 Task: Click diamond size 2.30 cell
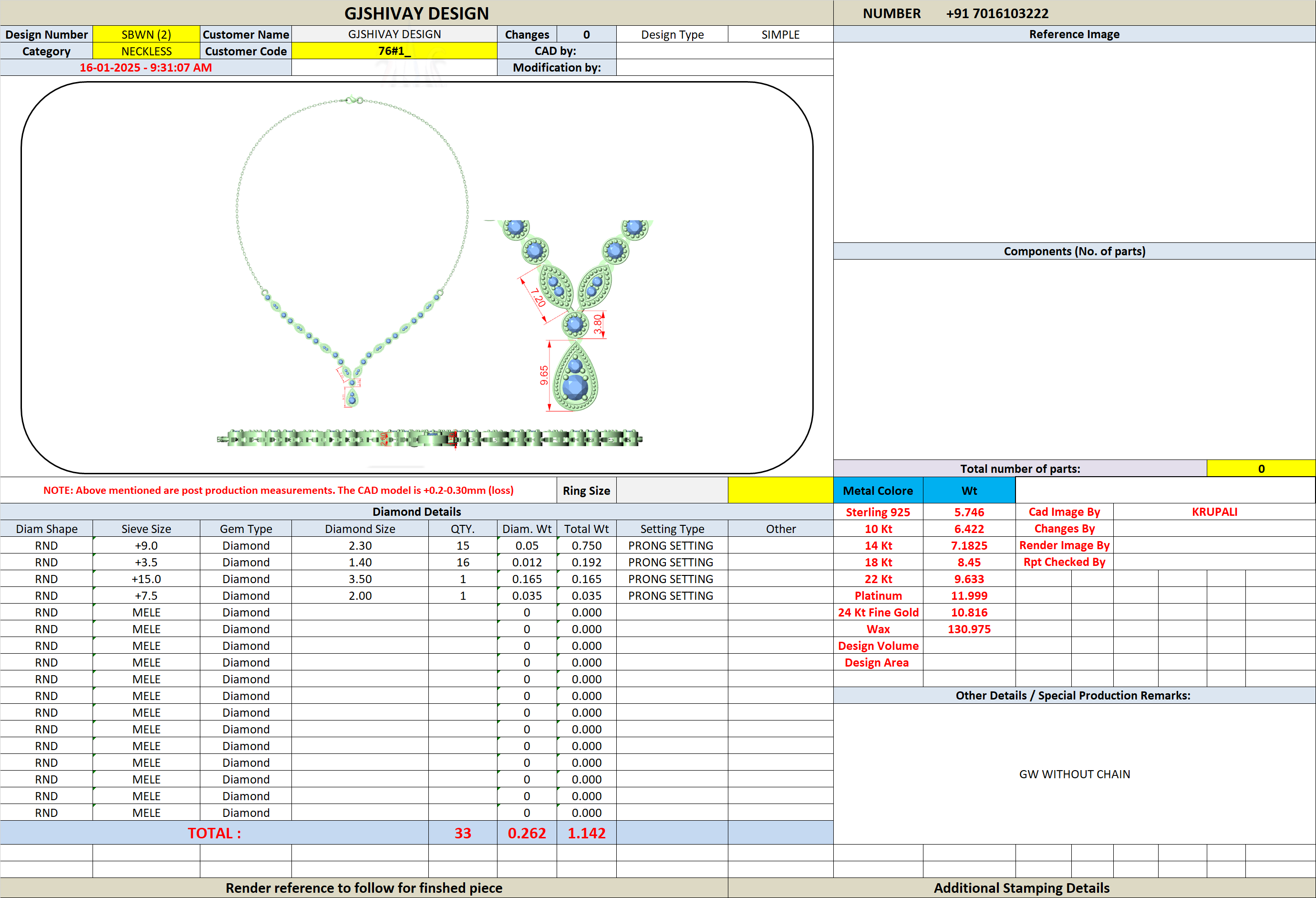pos(360,545)
